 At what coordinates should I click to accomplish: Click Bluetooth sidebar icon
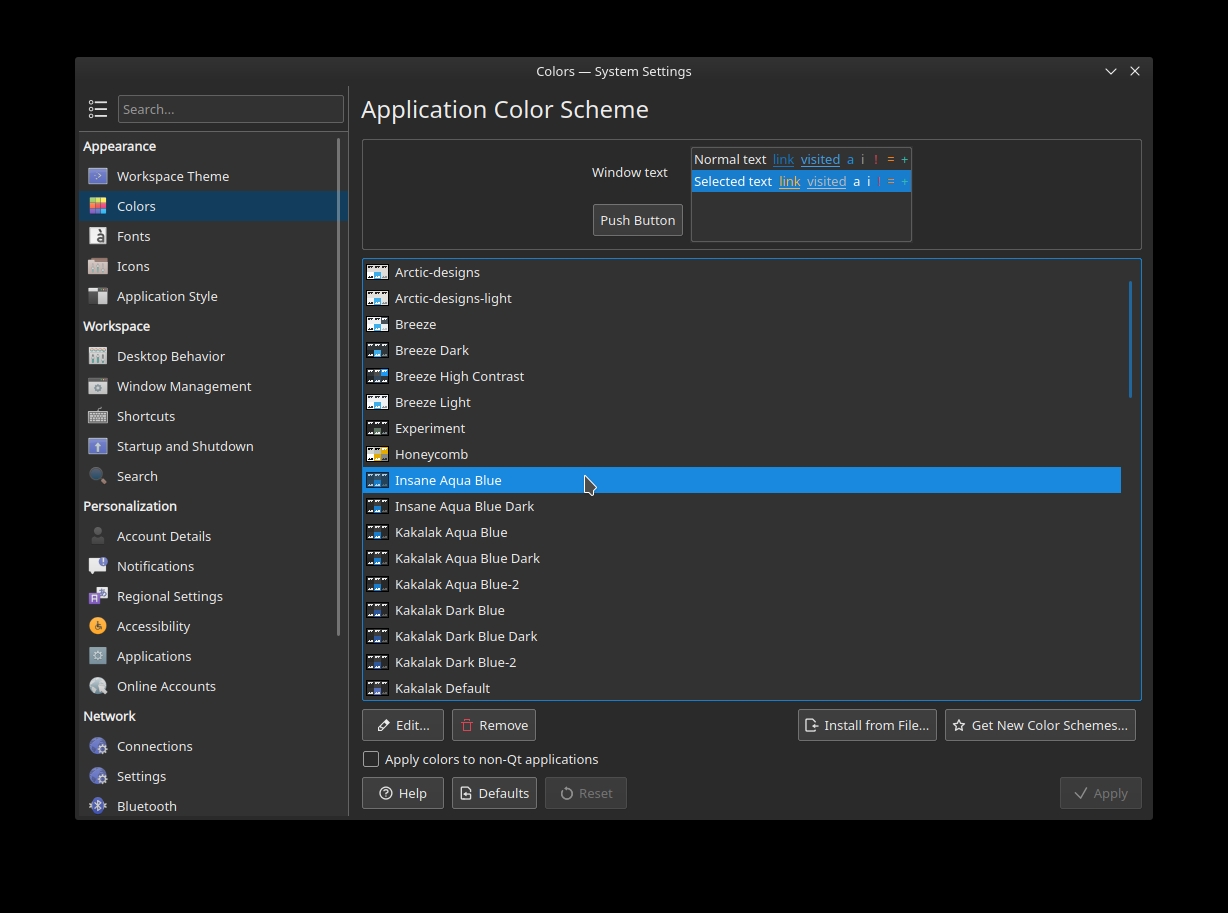[98, 806]
